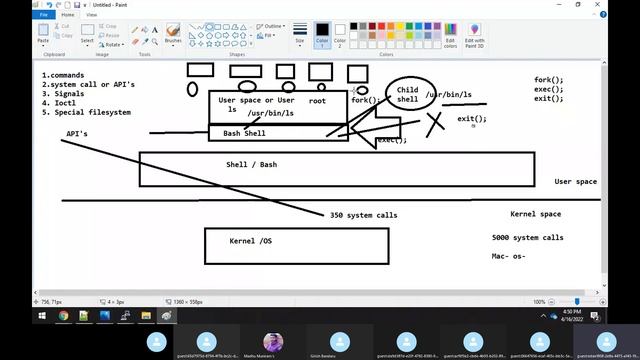Viewport: 640px width, 360px height.
Task: Open the Paint Help icon
Action: pyautogui.click(x=603, y=15)
